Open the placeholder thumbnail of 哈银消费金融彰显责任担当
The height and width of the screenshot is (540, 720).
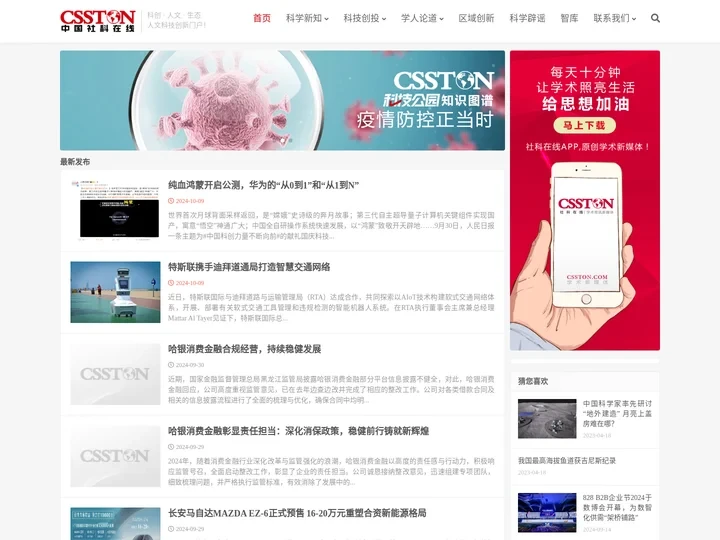(115, 456)
